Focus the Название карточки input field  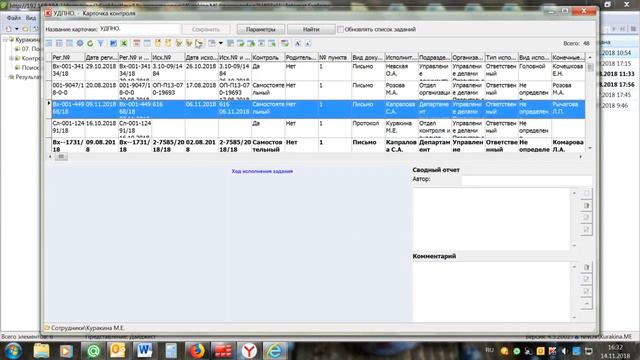tap(139, 29)
